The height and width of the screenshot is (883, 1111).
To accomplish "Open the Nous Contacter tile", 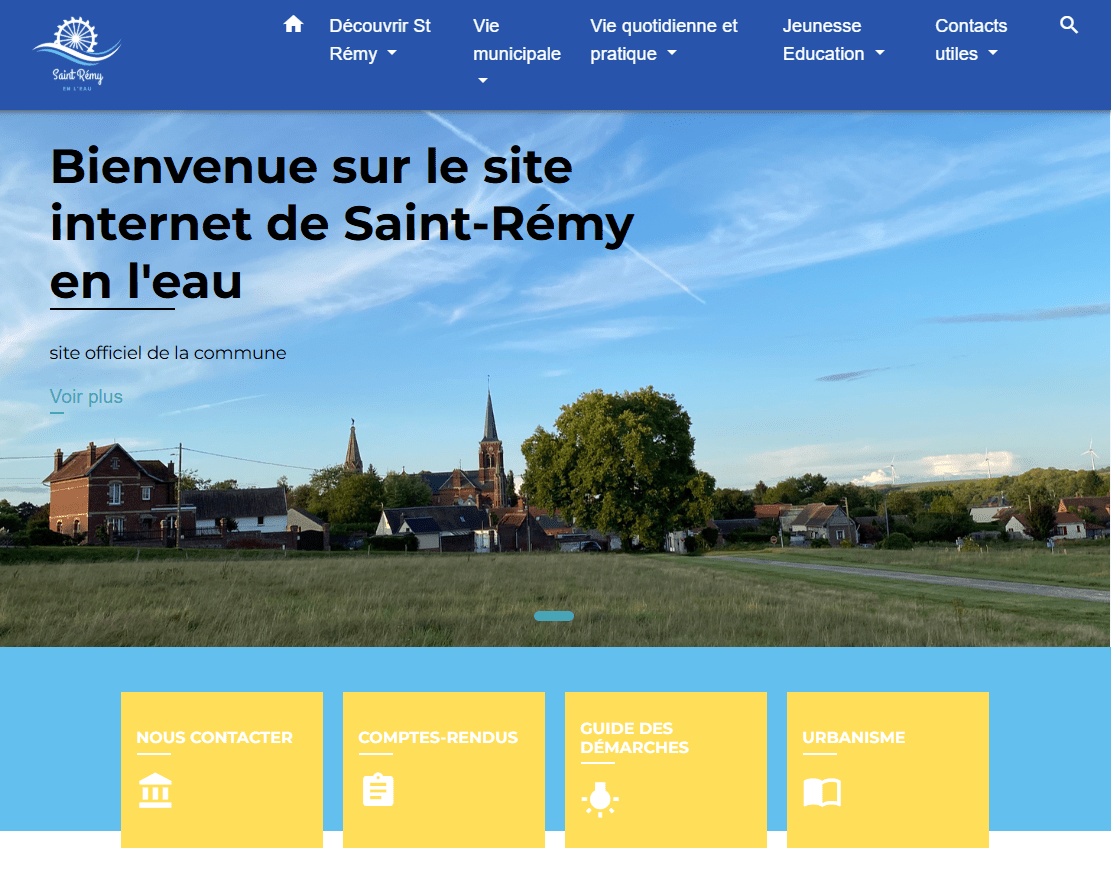I will (x=214, y=738).
